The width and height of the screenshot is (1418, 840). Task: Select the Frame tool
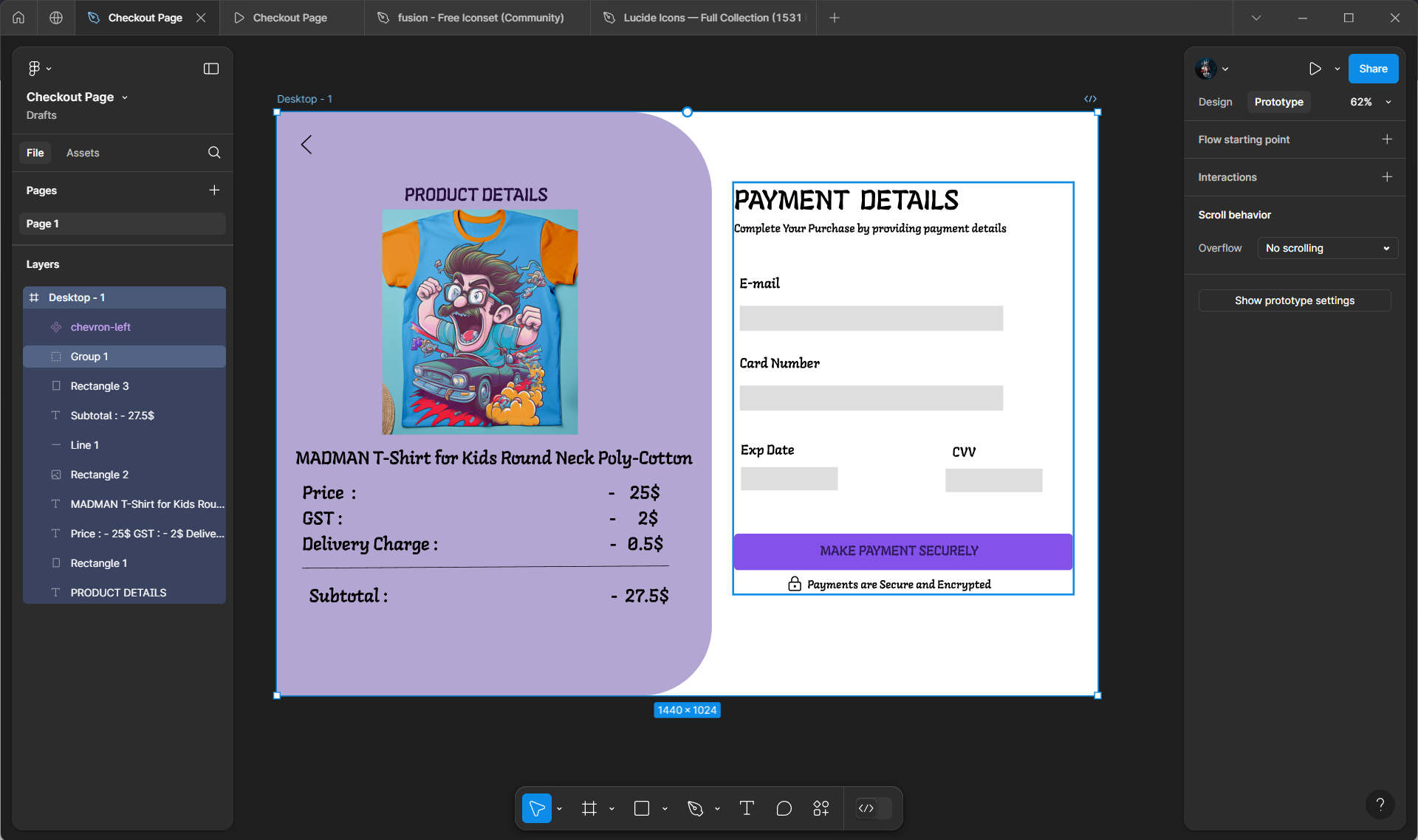(589, 808)
